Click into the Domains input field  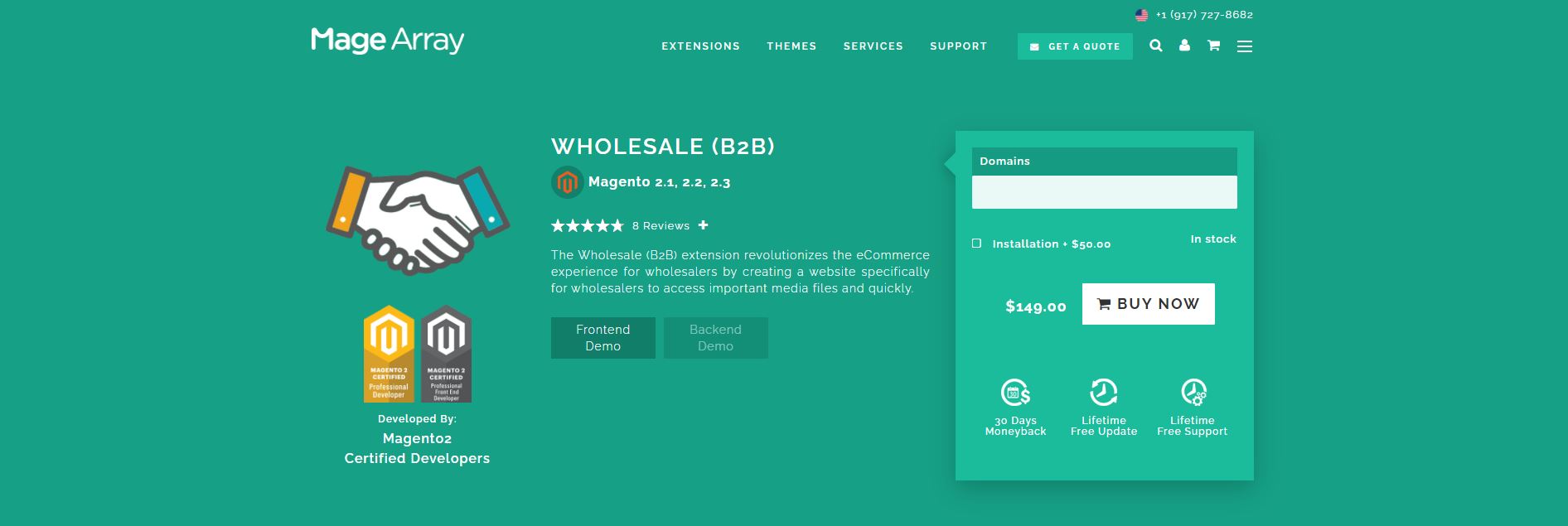click(1104, 192)
